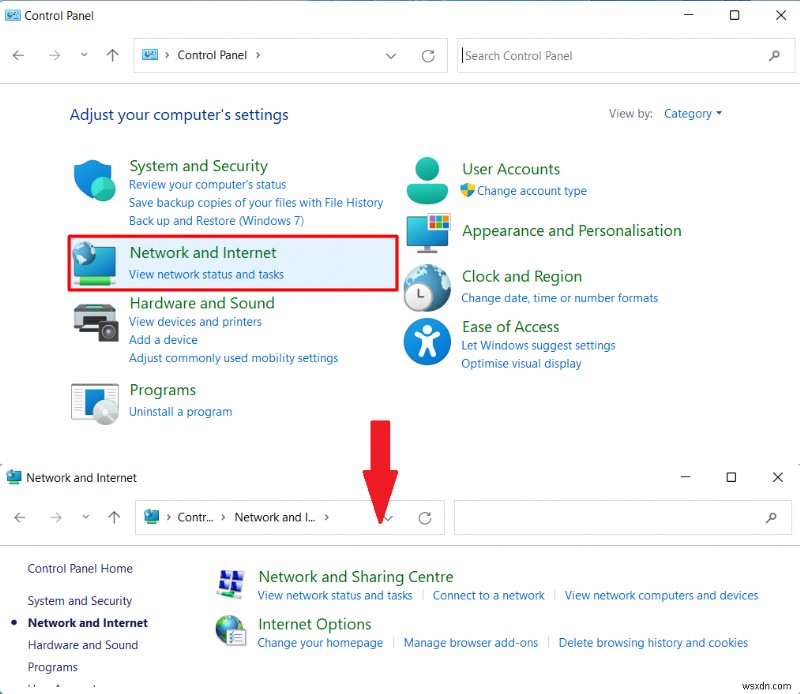Image resolution: width=800 pixels, height=694 pixels.
Task: Expand the View by Category dropdown
Action: [x=692, y=113]
